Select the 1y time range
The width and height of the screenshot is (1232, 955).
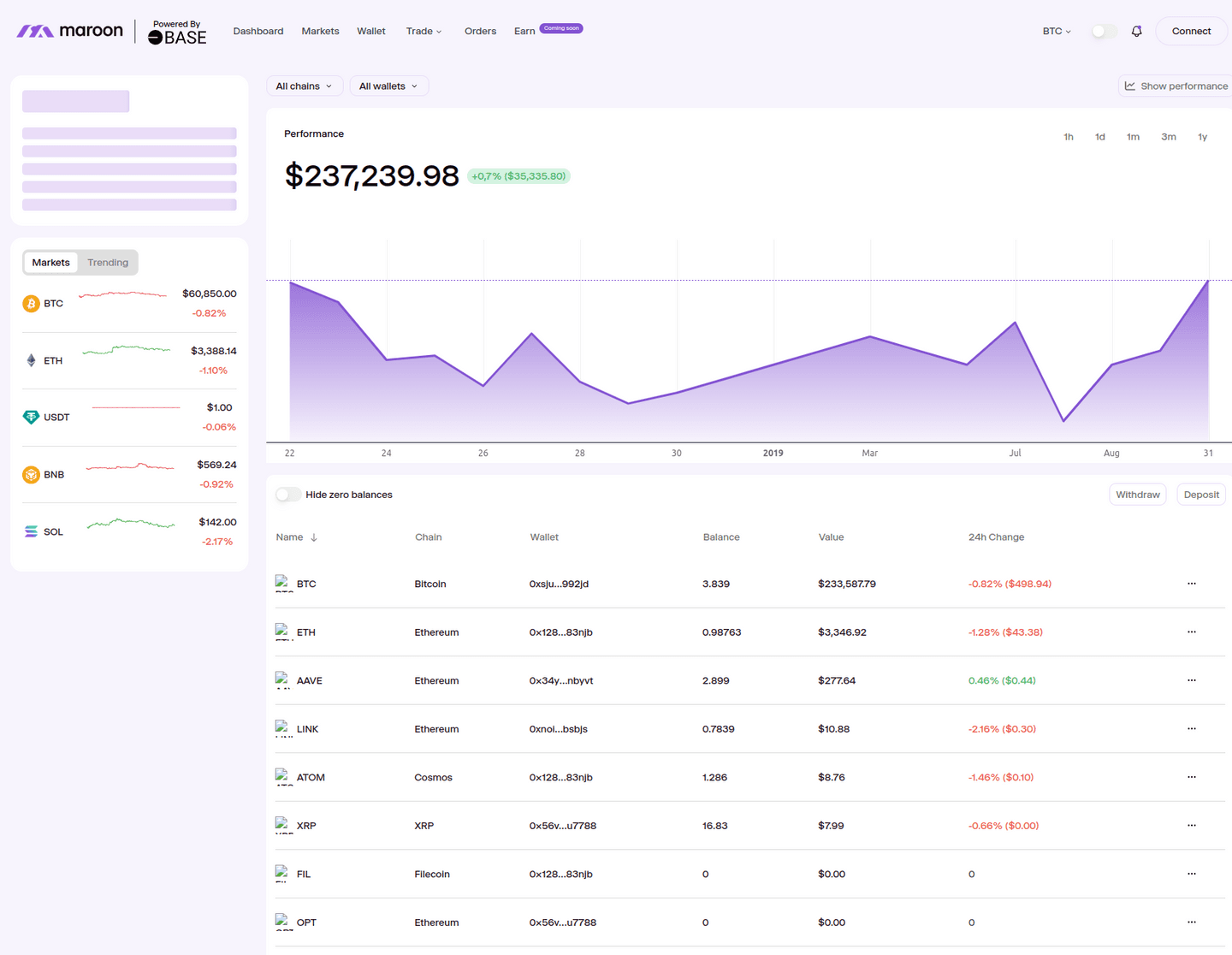pos(1202,137)
